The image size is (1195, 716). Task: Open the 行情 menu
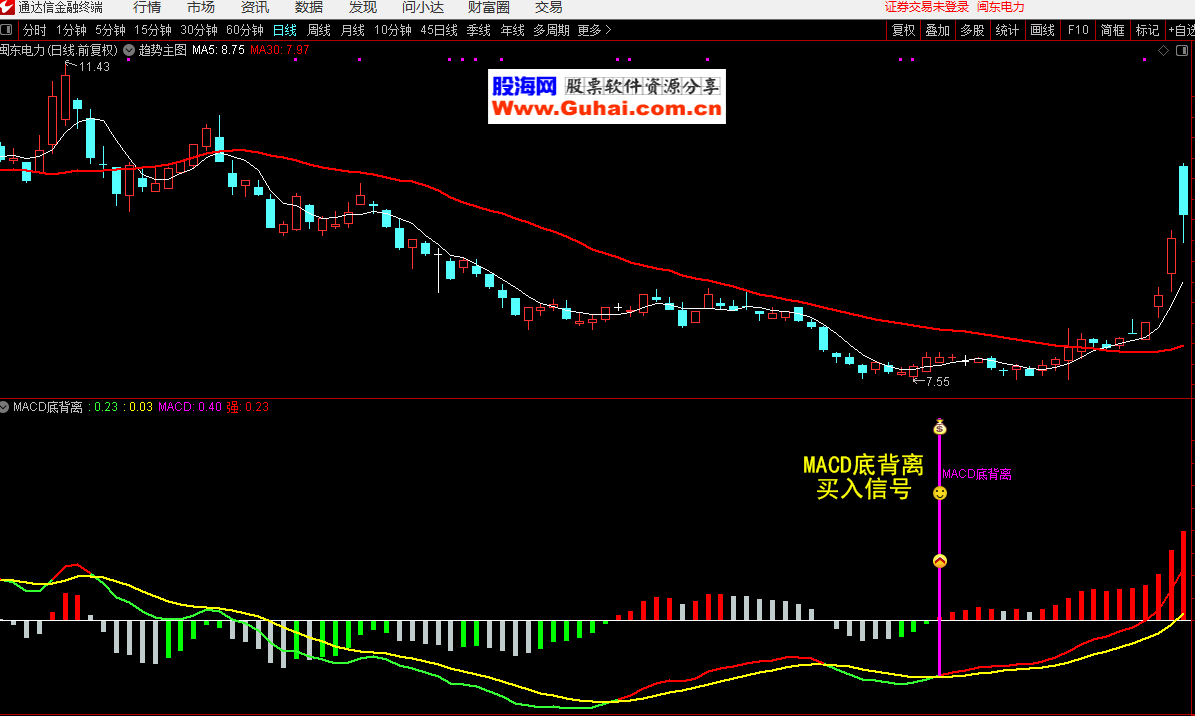point(147,8)
